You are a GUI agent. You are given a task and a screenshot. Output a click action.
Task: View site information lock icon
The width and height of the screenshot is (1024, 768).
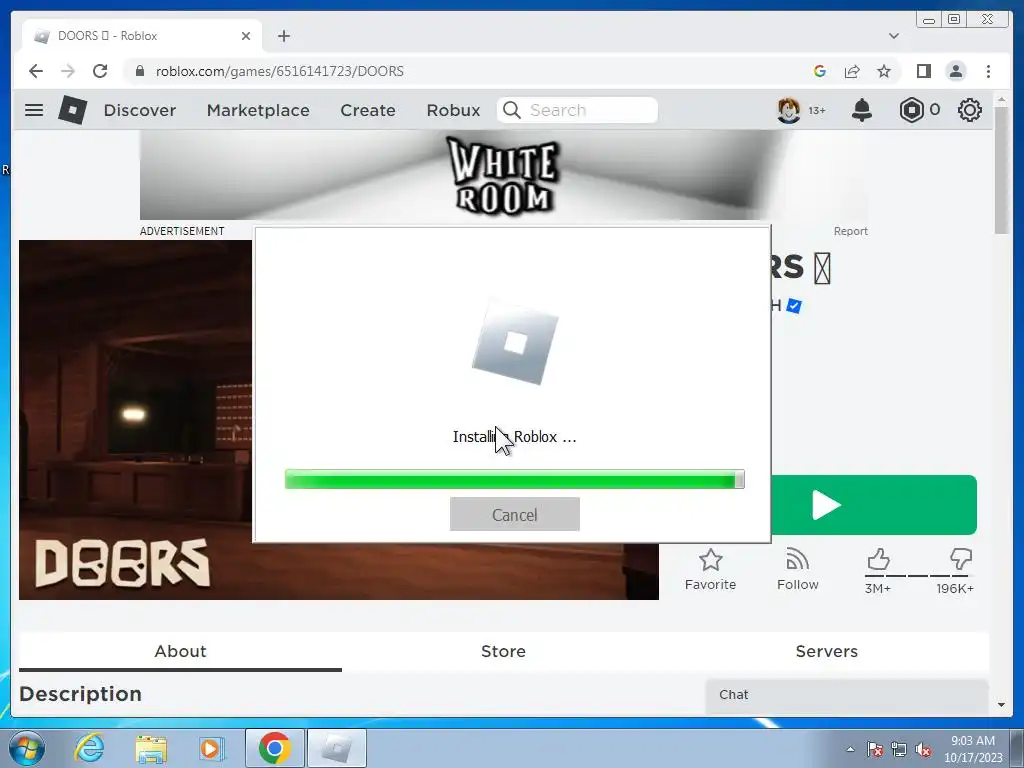pyautogui.click(x=139, y=71)
